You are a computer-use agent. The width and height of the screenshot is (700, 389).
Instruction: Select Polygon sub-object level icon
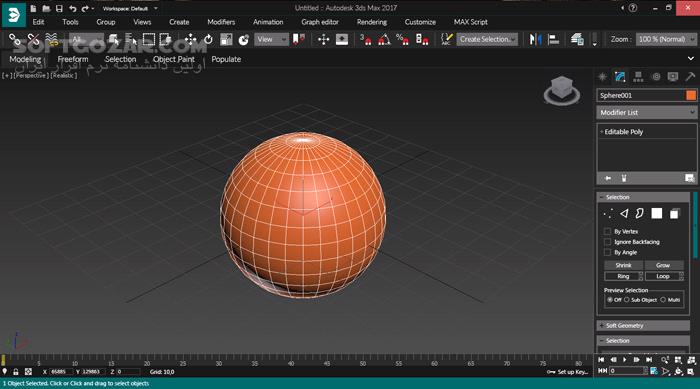pyautogui.click(x=657, y=213)
